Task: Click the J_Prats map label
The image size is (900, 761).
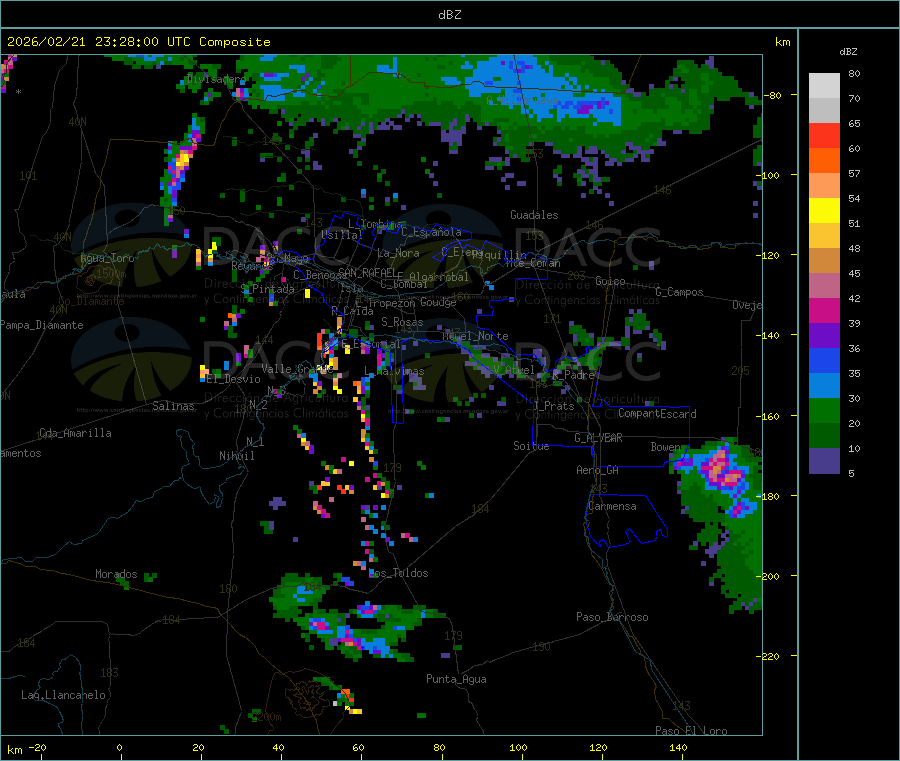Action: [554, 406]
